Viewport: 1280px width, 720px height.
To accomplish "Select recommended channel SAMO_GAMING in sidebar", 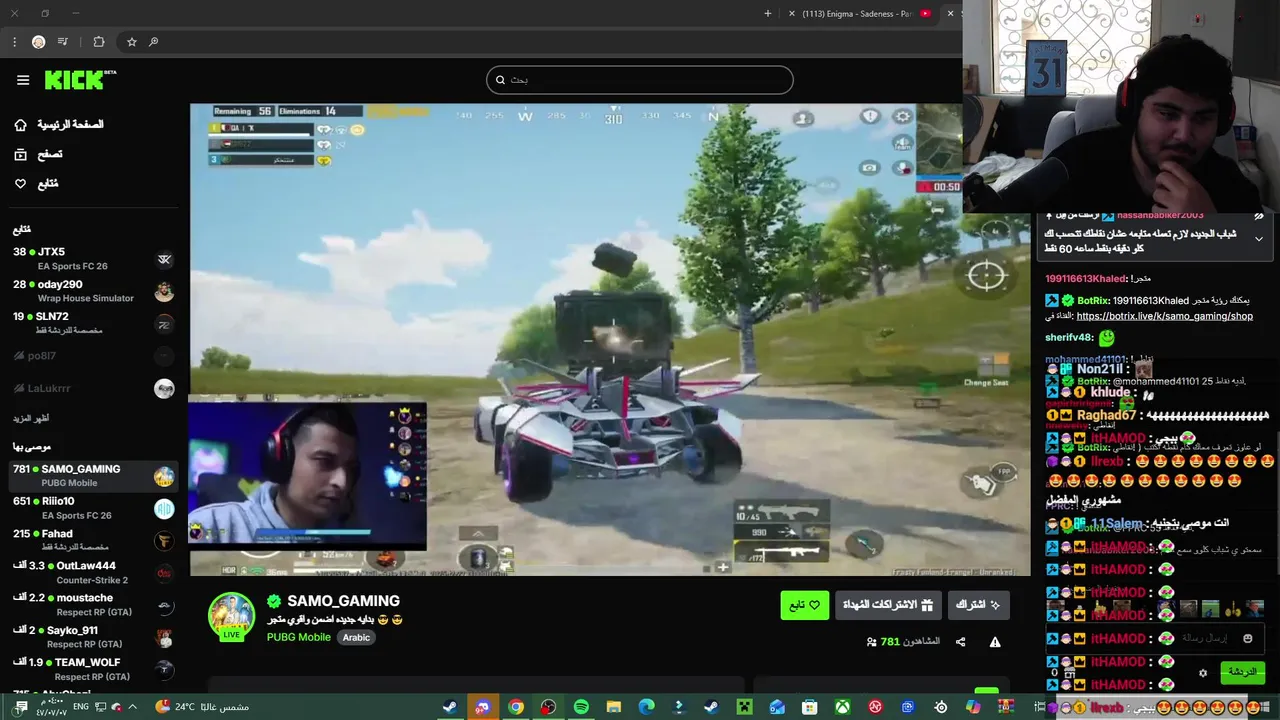I will (x=93, y=475).
